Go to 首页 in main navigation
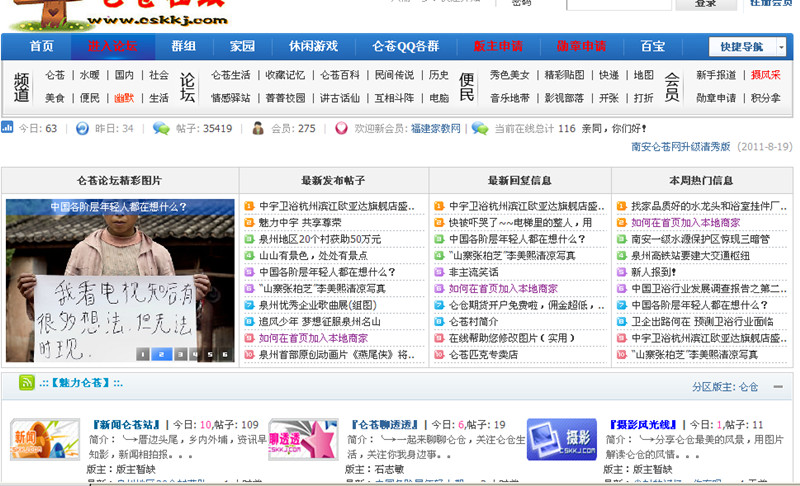Viewport: 800px width, 486px height. click(41, 46)
